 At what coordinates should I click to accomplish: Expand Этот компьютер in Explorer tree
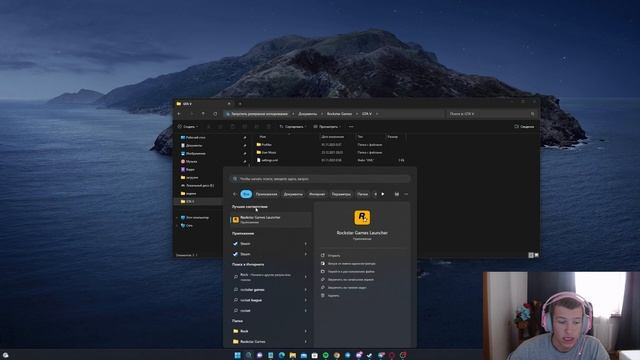[177, 218]
